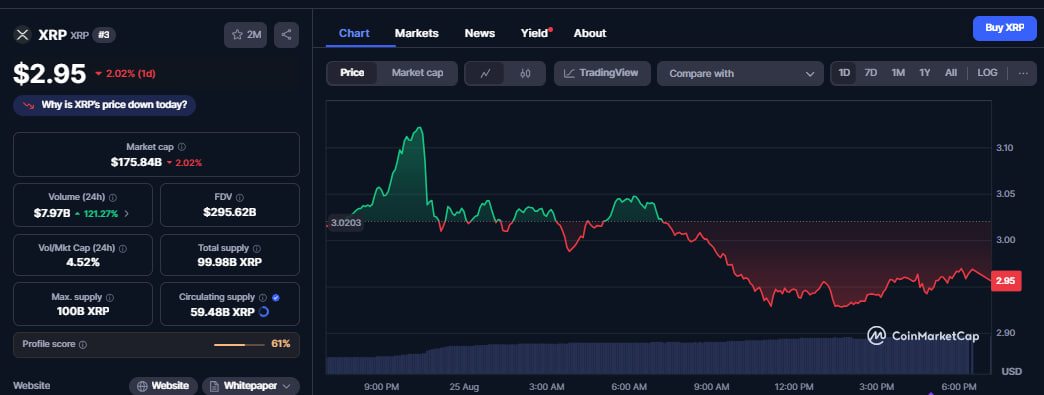This screenshot has height=395, width=1044.
Task: Click Circulating supply info icon
Action: [262, 298]
